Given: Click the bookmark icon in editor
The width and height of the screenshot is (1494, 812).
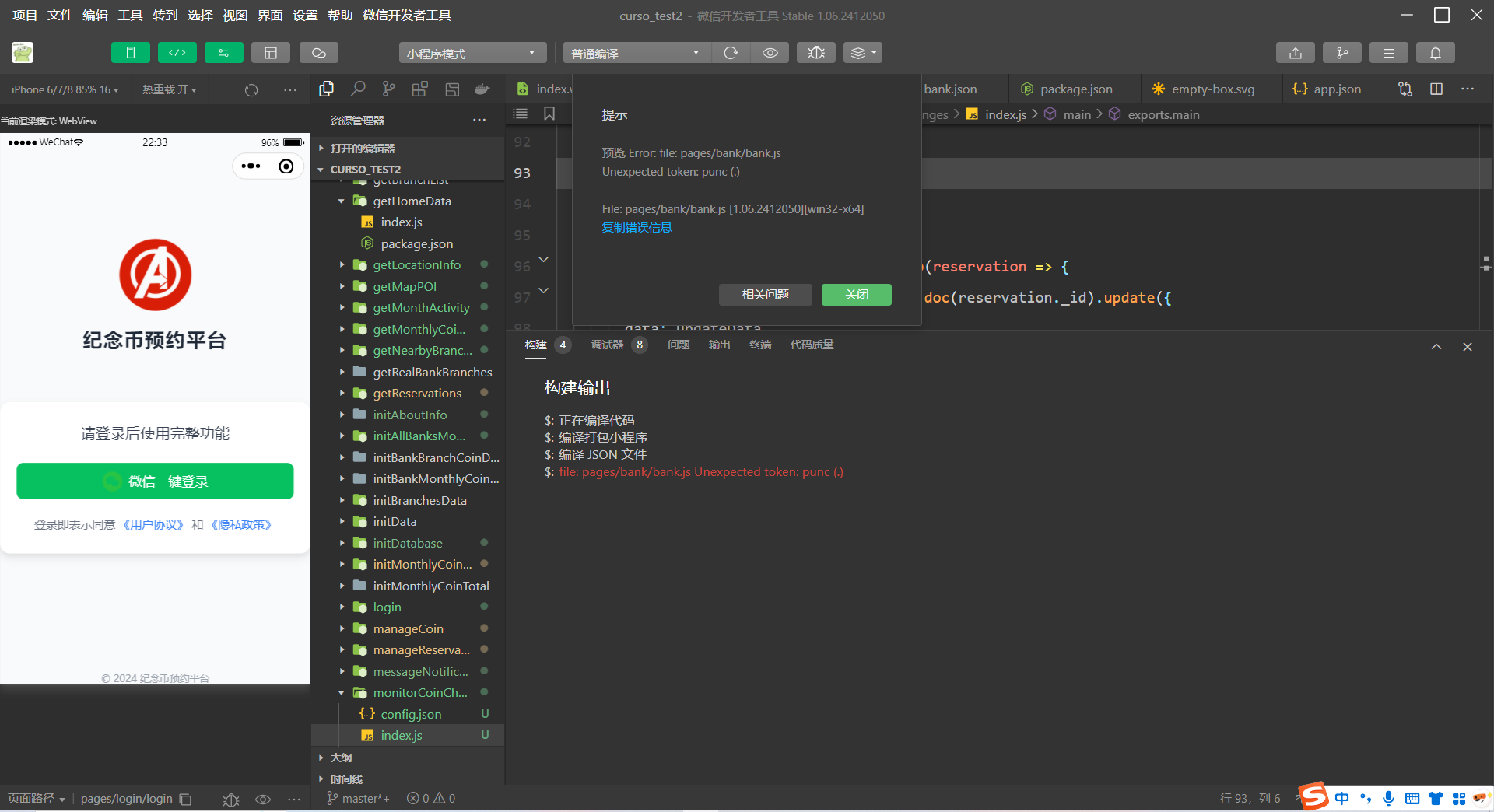Looking at the screenshot, I should pos(549,114).
